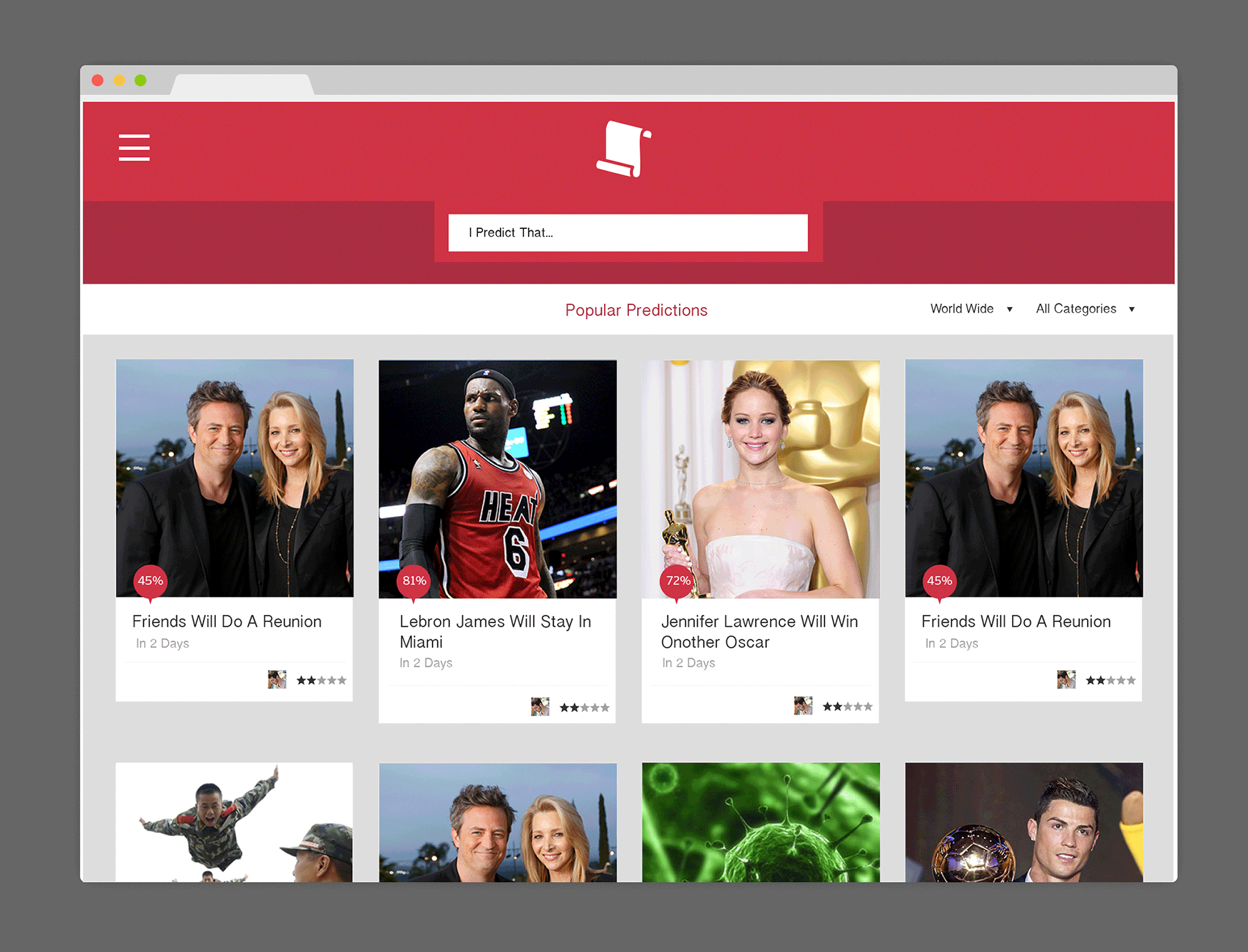
Task: Click star rating on Jennifer Lawrence card
Action: point(847,706)
